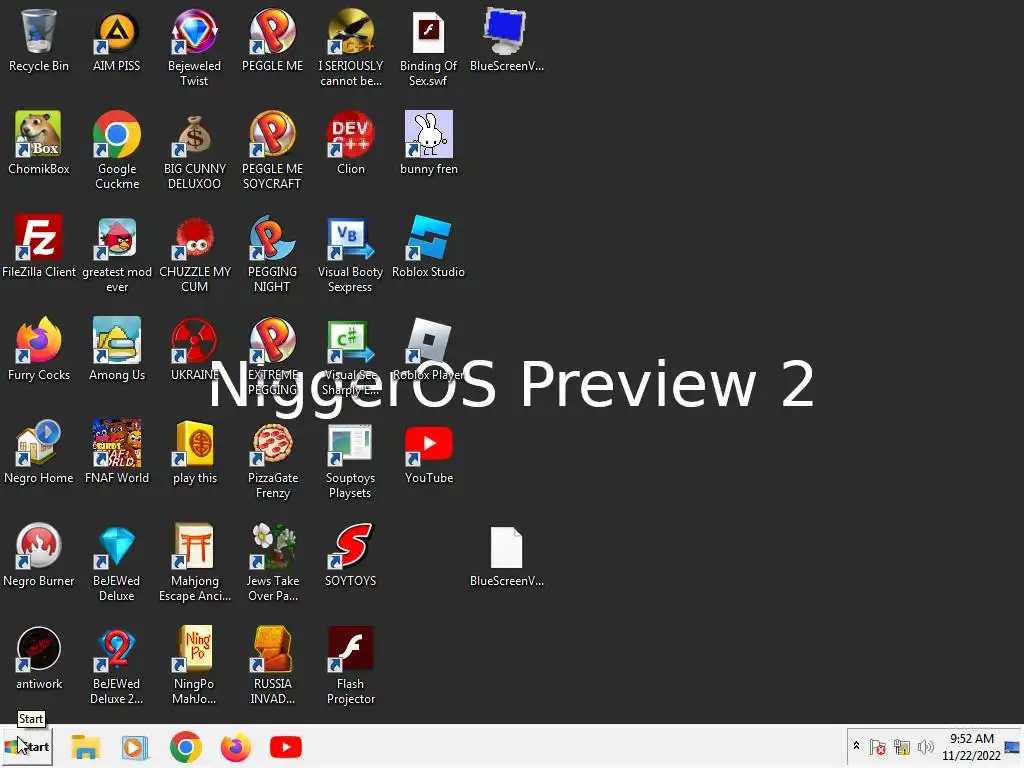Select the BlueScreenV... blank file icon
Image resolution: width=1024 pixels, height=768 pixels.
pyautogui.click(x=506, y=555)
